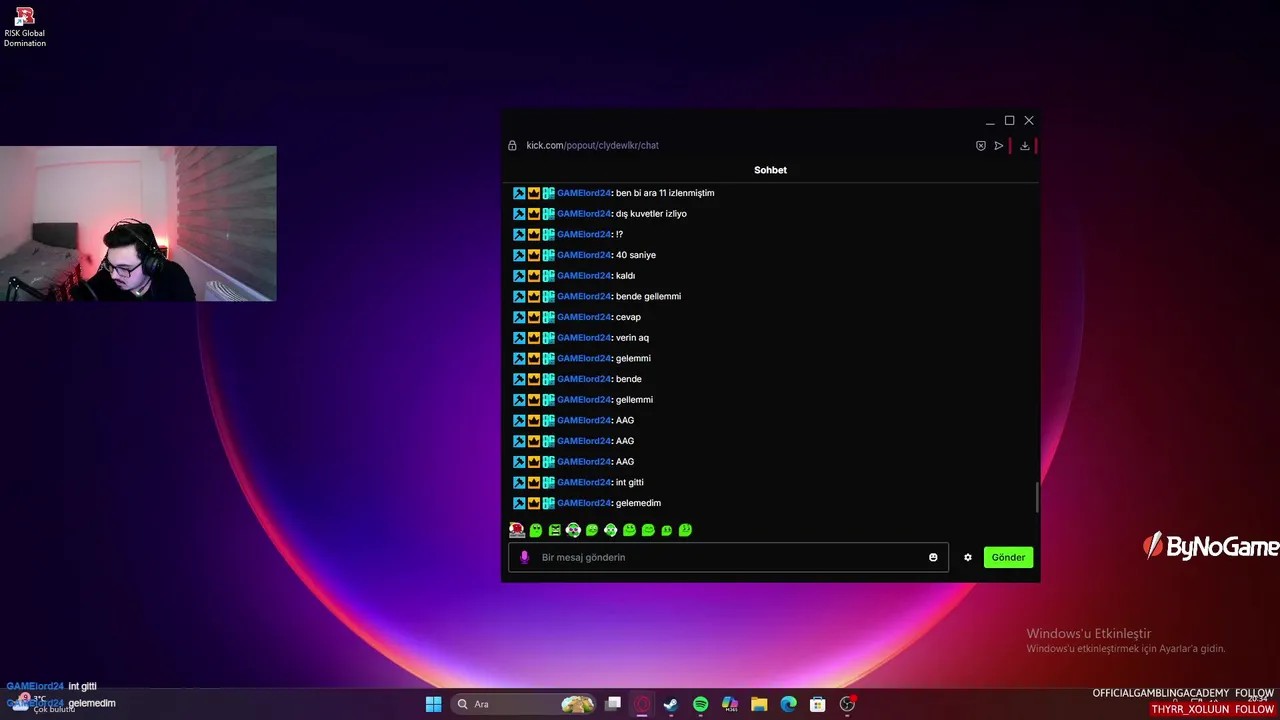
Task: Insert the eighth green blob emote
Action: click(x=648, y=530)
